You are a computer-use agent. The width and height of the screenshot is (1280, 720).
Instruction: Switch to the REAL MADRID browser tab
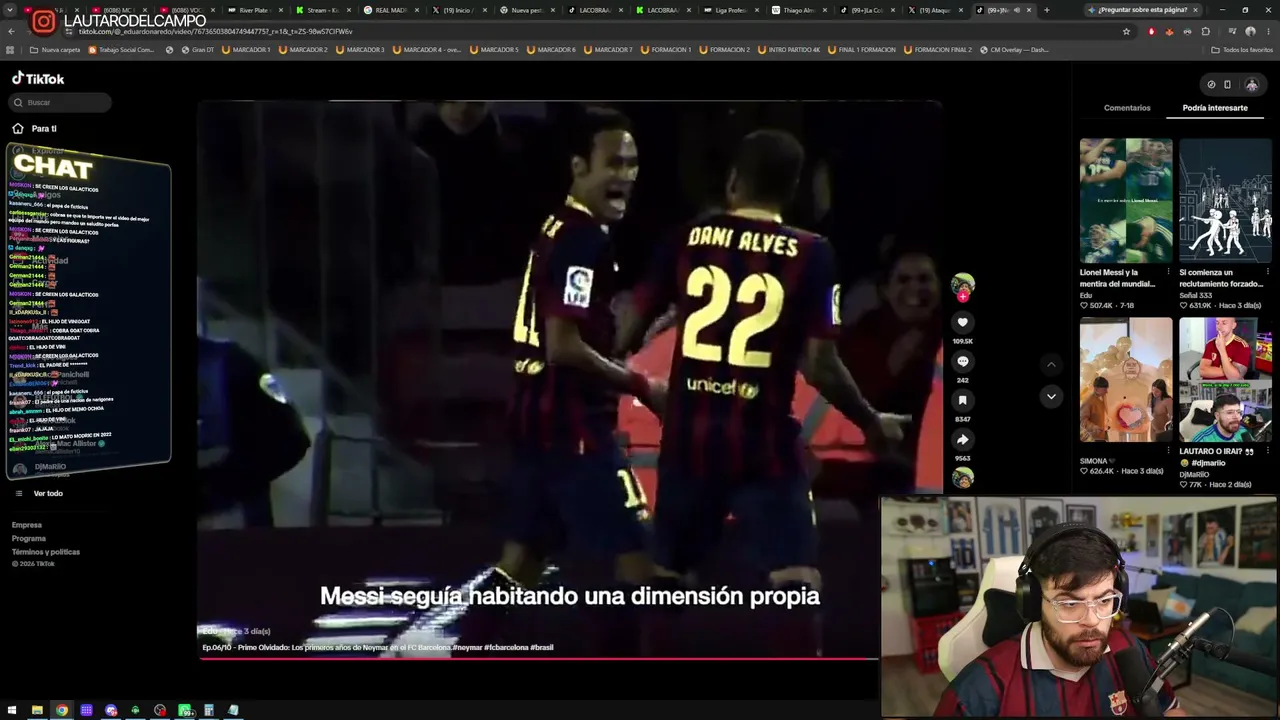(390, 10)
